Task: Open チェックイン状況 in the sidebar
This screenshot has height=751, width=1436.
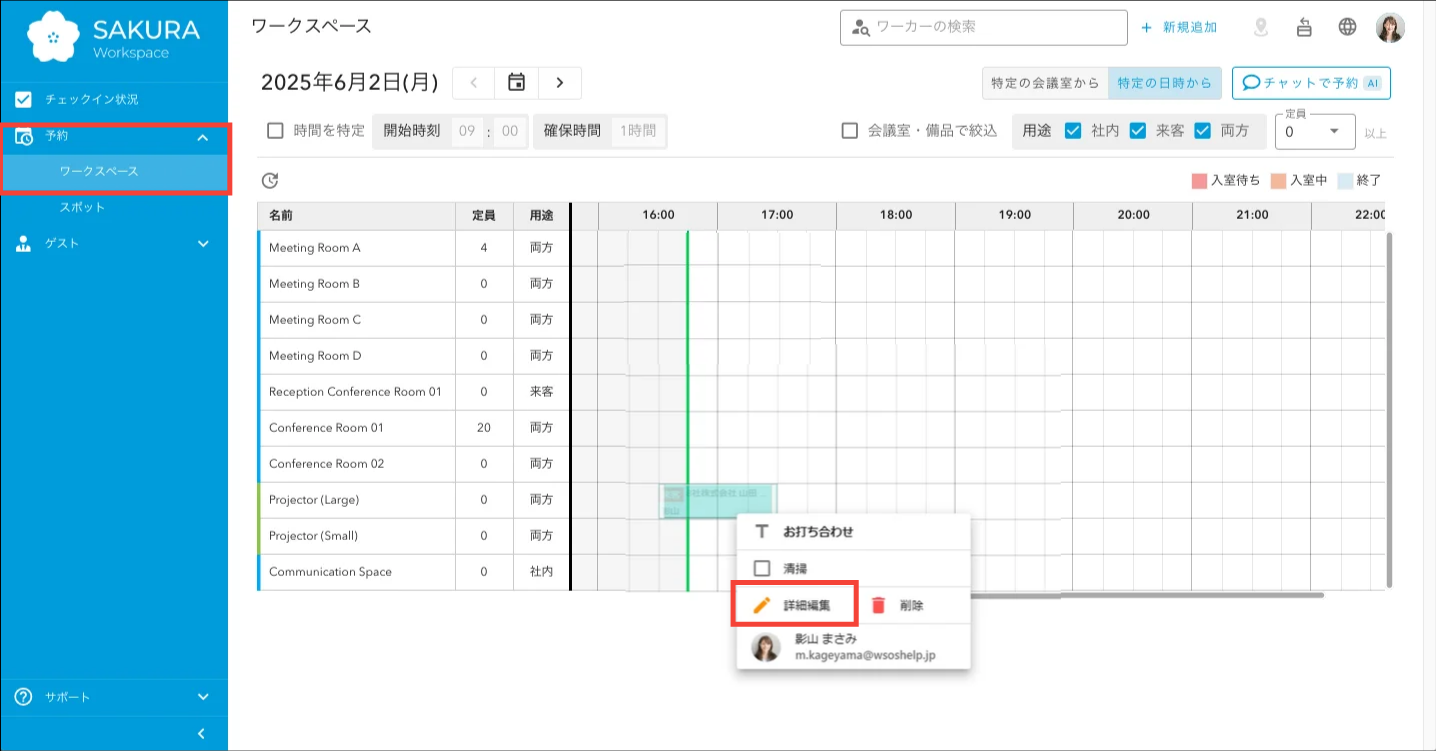Action: [x=91, y=100]
